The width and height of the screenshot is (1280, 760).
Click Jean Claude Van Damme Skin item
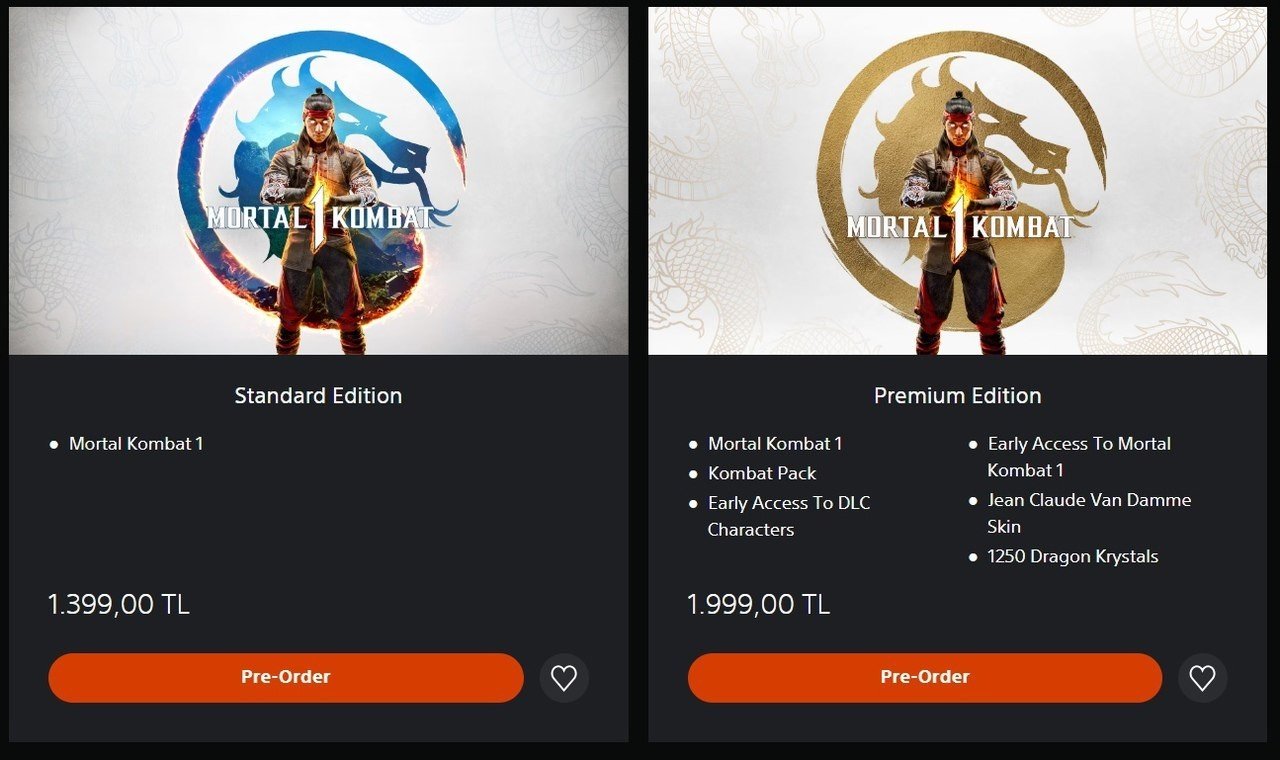coord(1089,513)
